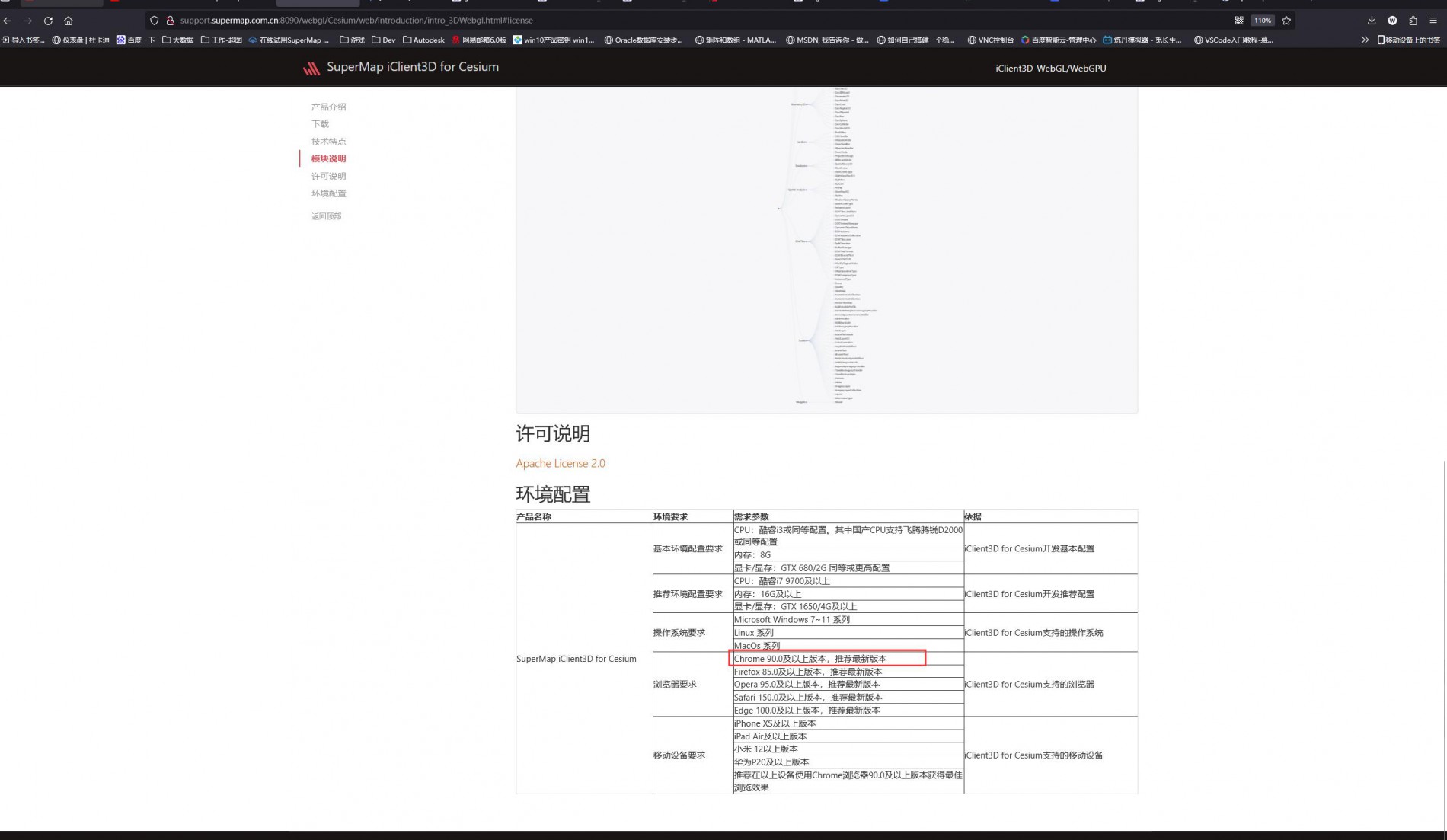Open 网易邮箱6.0版 bookmark

coord(479,40)
